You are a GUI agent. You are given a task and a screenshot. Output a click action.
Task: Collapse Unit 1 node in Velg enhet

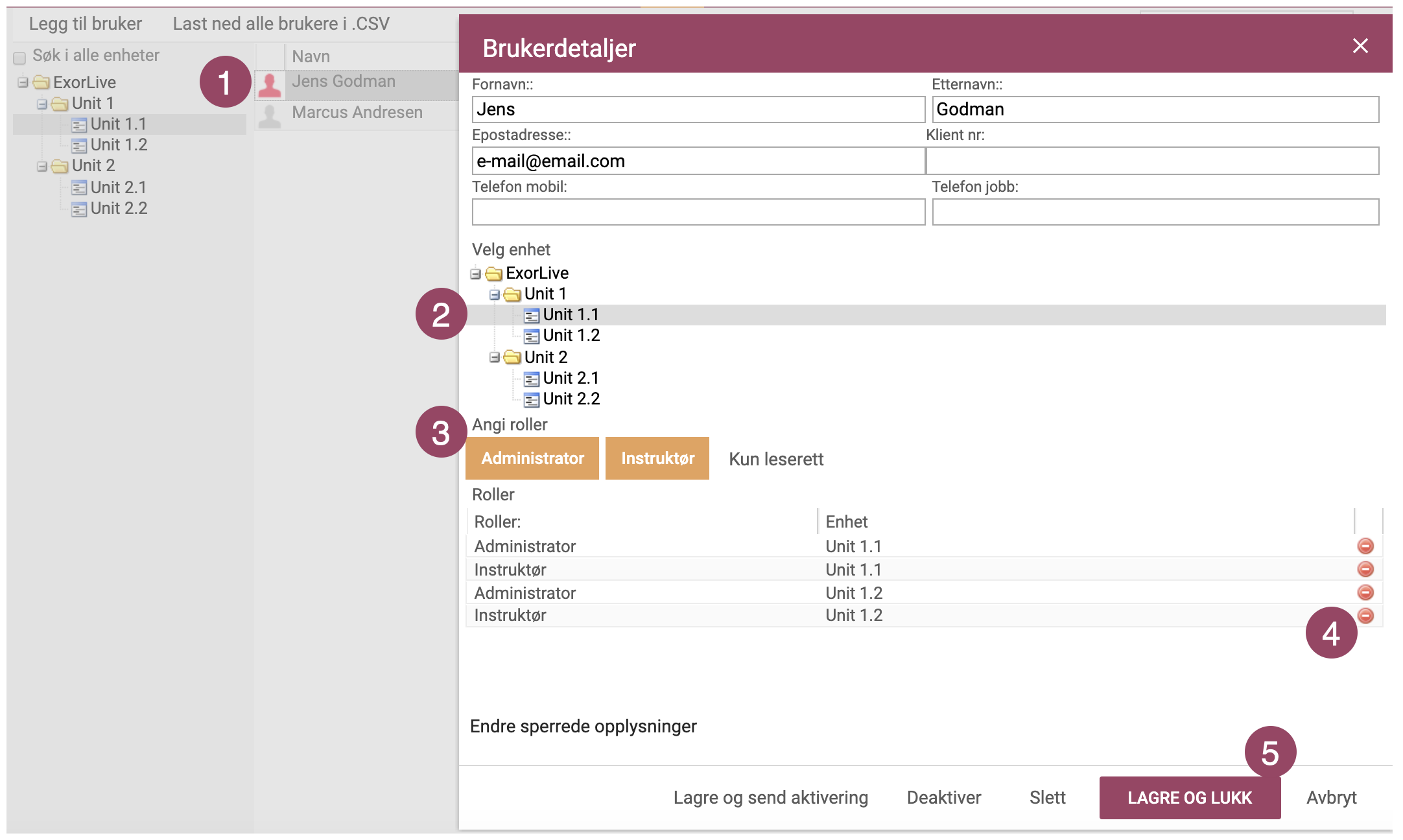point(495,294)
